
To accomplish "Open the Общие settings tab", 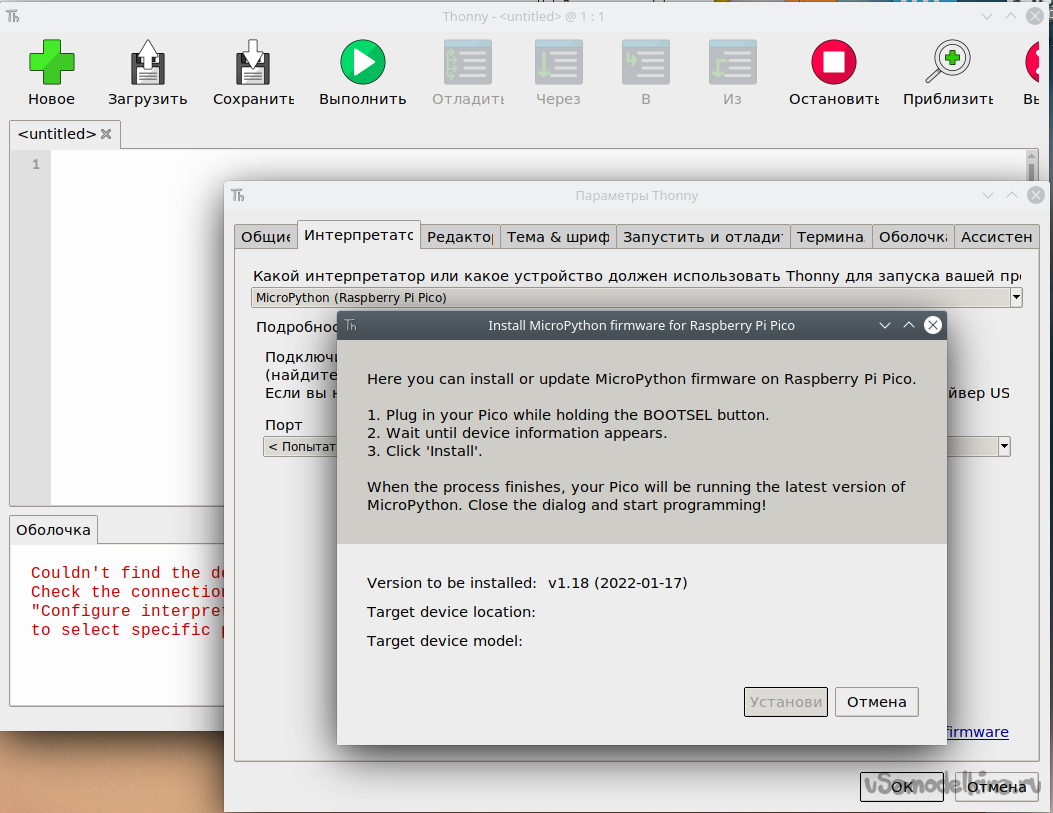I will coord(266,237).
